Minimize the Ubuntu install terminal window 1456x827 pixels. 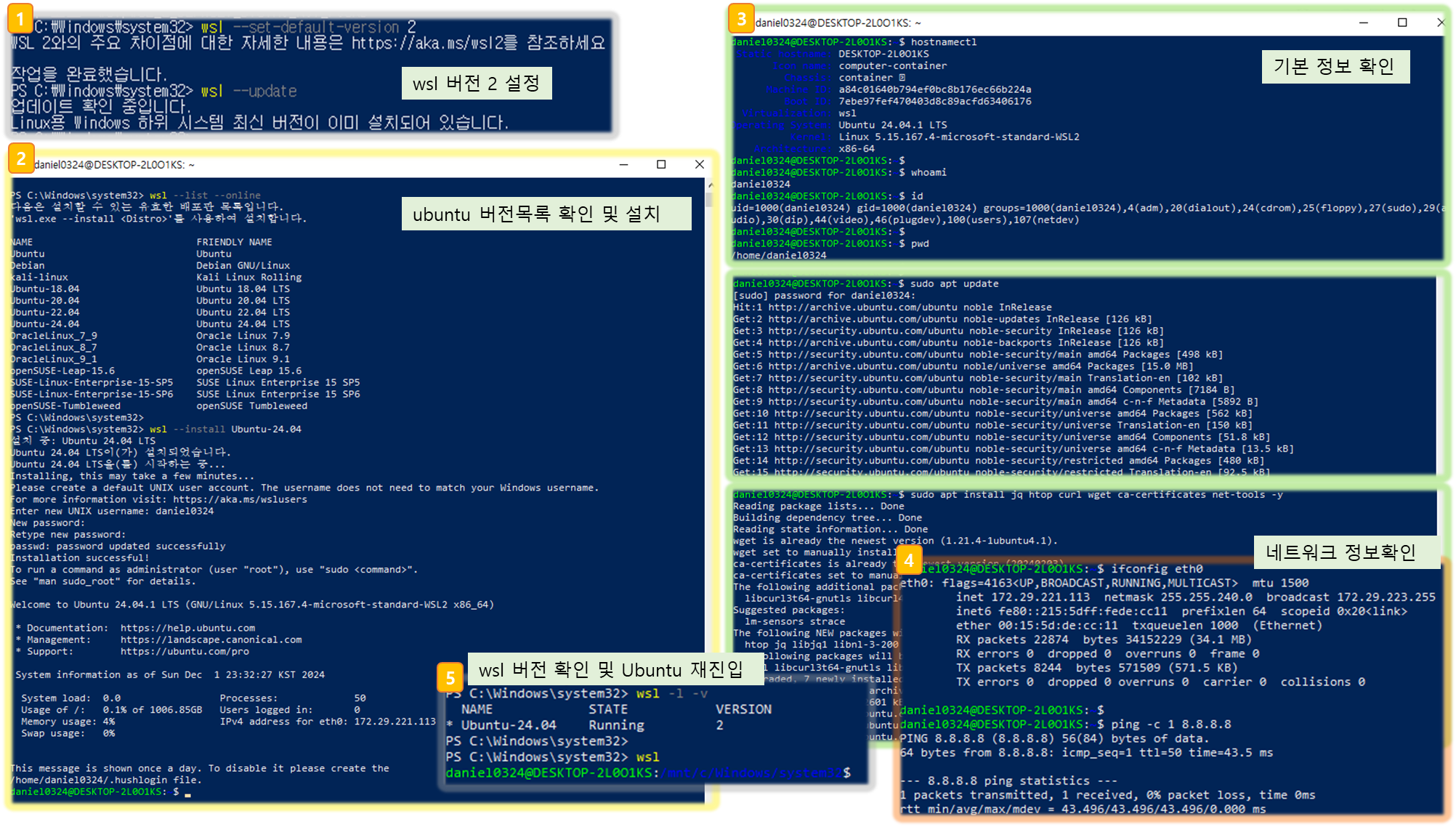[623, 164]
